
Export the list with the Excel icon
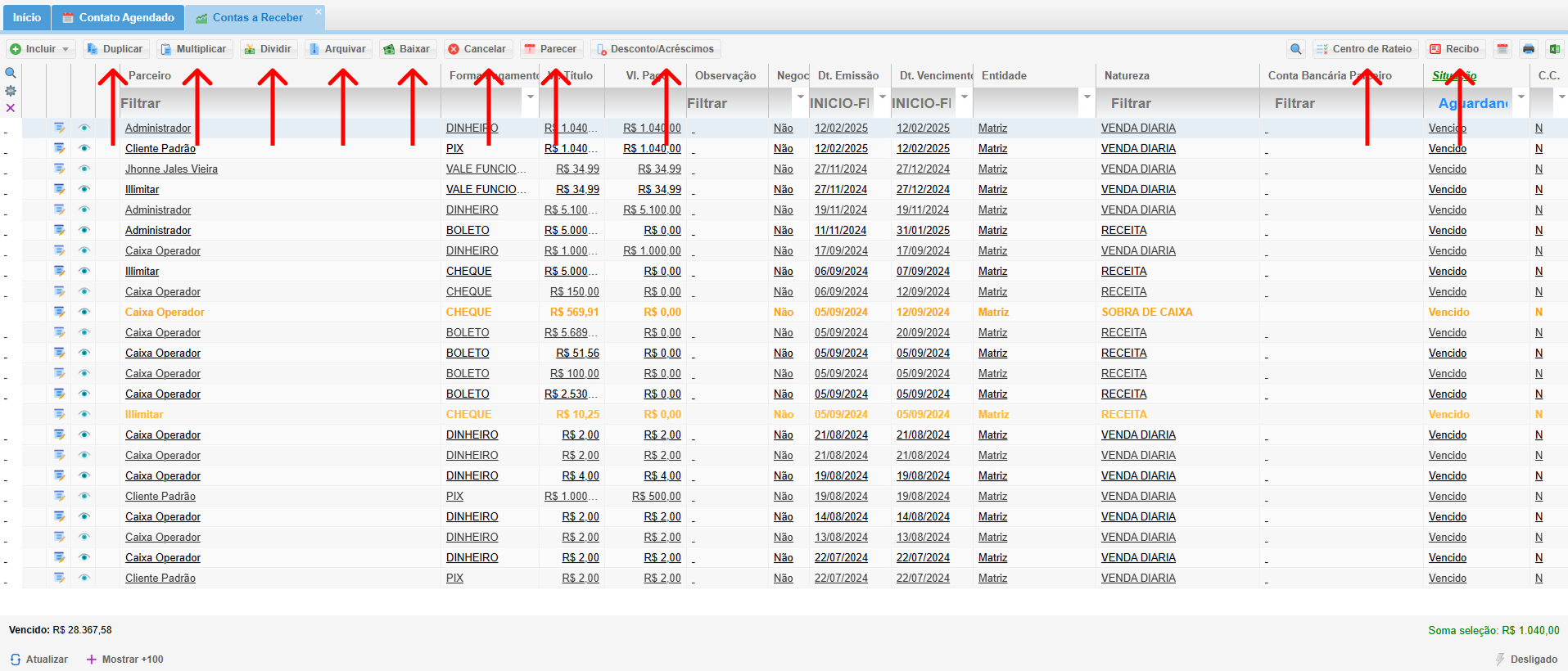click(1554, 49)
